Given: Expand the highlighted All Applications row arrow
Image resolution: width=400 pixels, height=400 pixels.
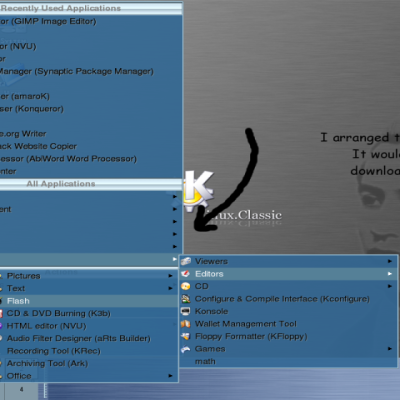Looking at the screenshot, I should (175, 259).
